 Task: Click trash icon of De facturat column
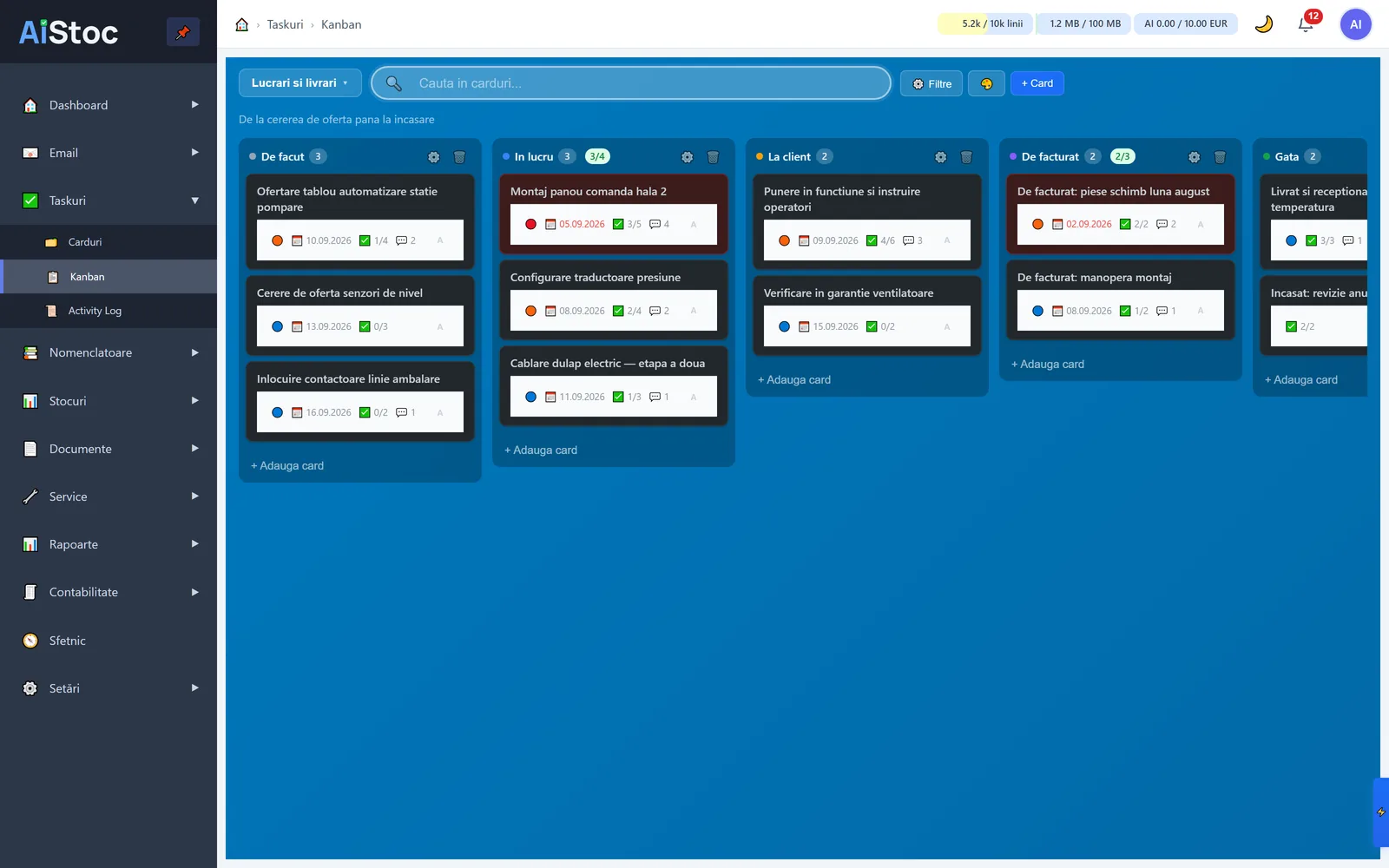1220,157
